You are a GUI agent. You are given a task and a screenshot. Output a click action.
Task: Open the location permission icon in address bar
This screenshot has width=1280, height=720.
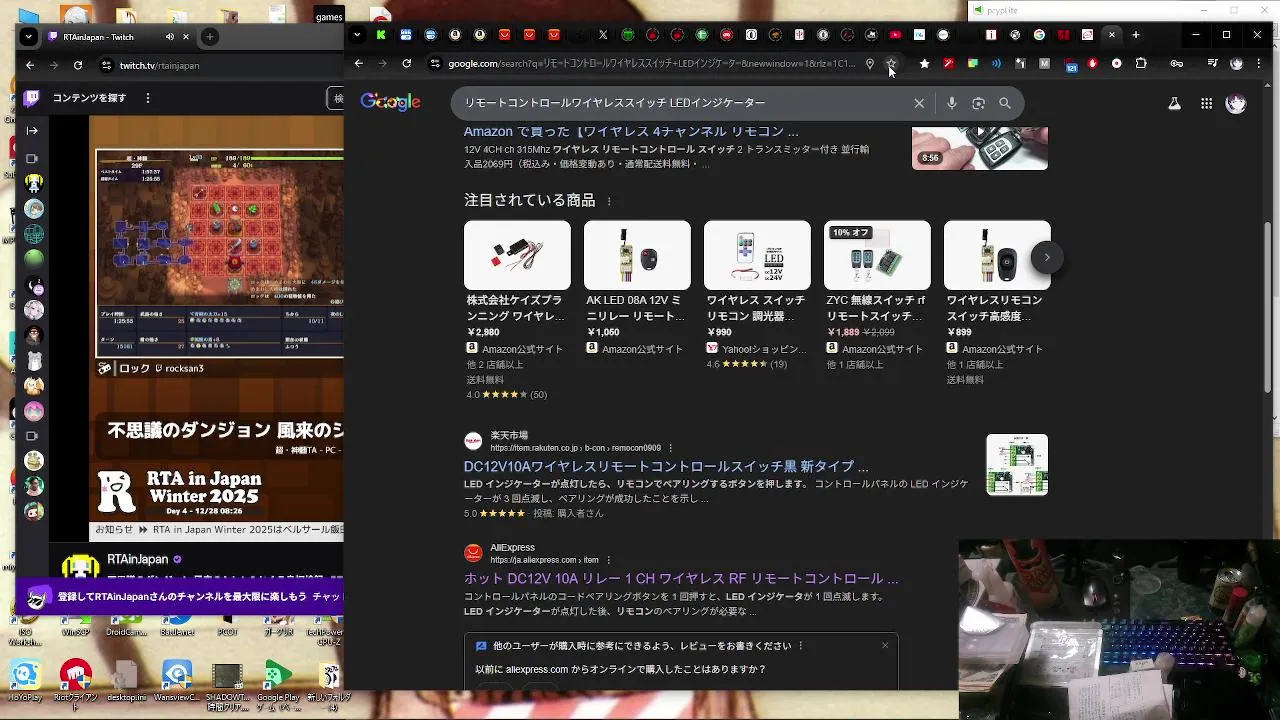[x=870, y=63]
